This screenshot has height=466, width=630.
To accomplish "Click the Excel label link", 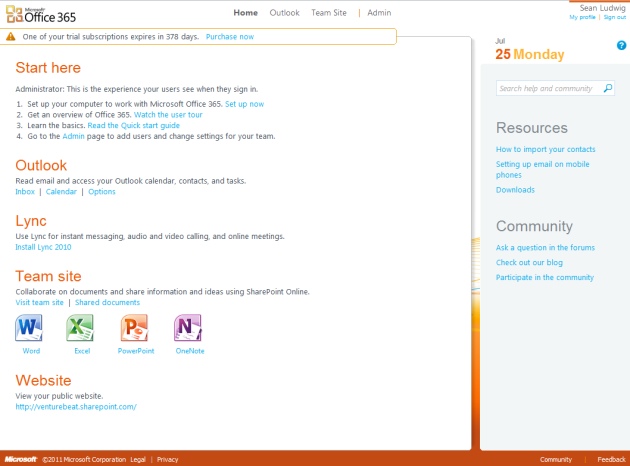I will 82,351.
